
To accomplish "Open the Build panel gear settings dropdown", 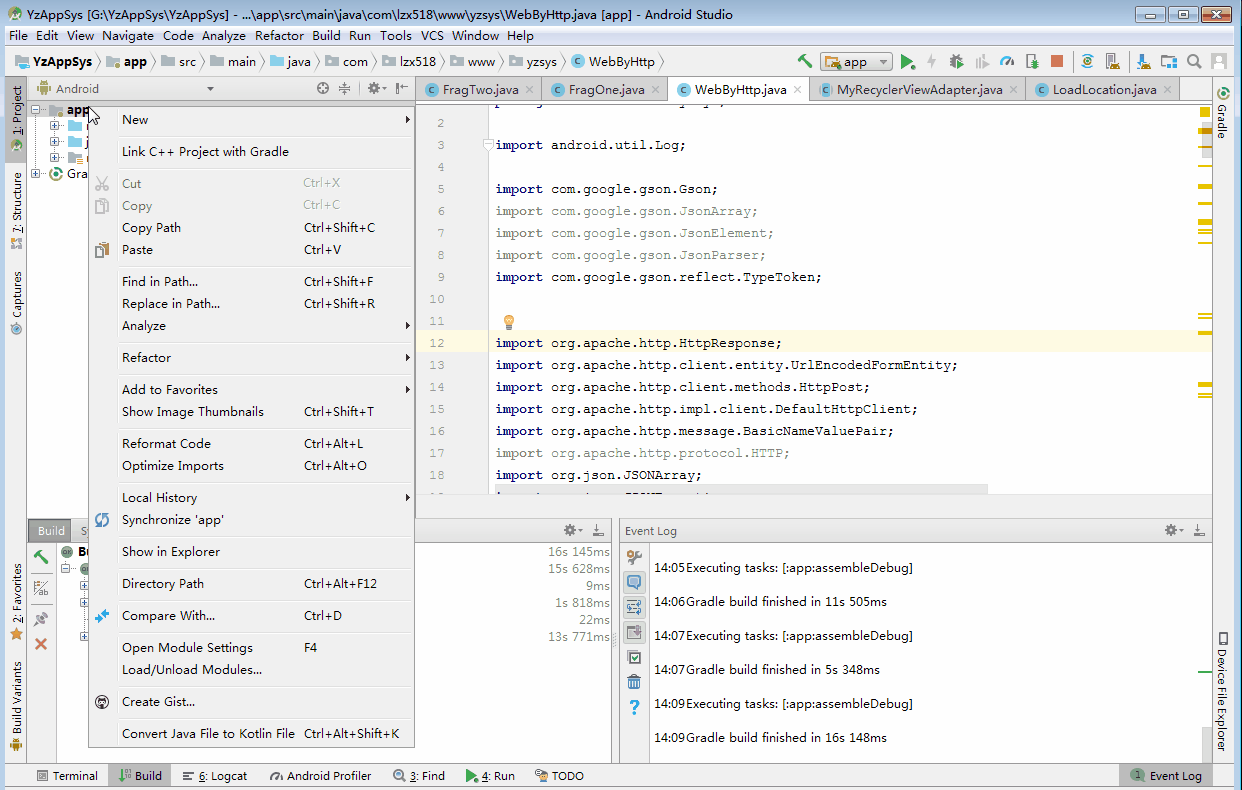I will (x=572, y=530).
